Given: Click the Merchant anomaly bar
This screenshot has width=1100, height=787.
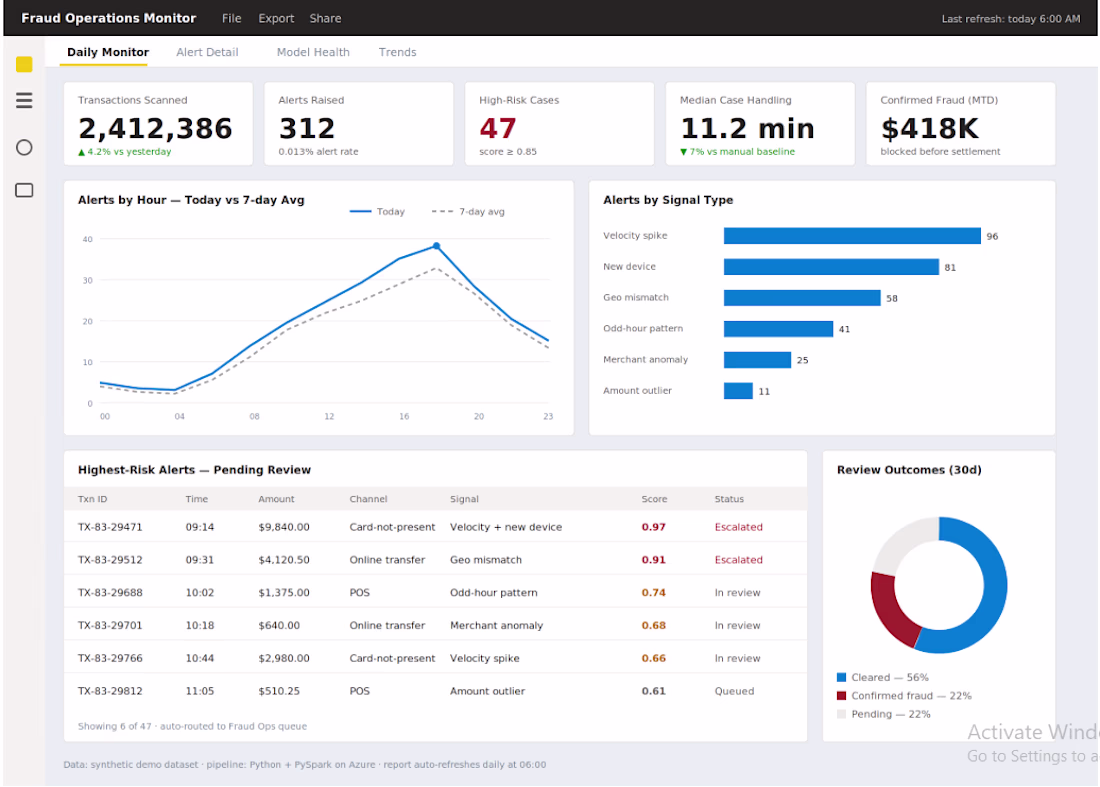Looking at the screenshot, I should [757, 360].
